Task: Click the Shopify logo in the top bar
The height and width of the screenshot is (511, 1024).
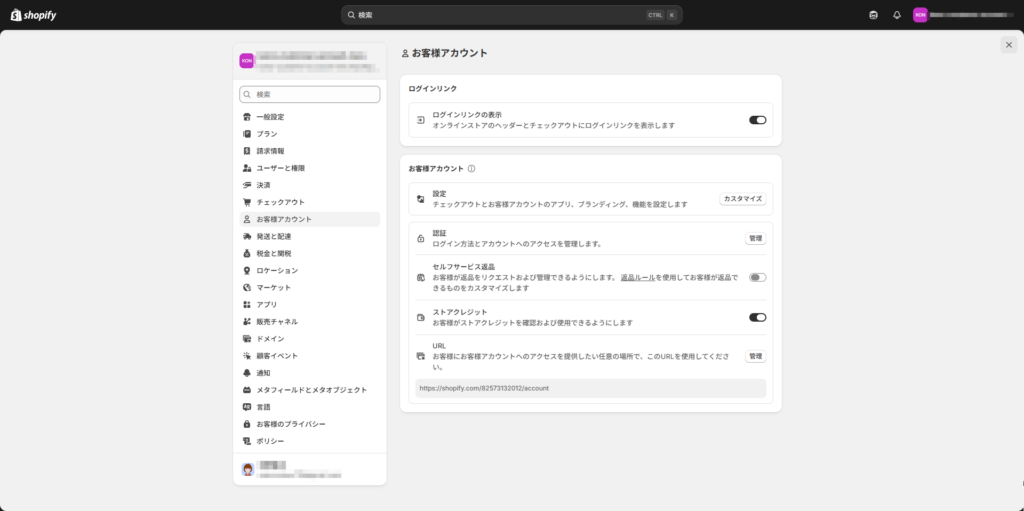Action: tap(33, 15)
